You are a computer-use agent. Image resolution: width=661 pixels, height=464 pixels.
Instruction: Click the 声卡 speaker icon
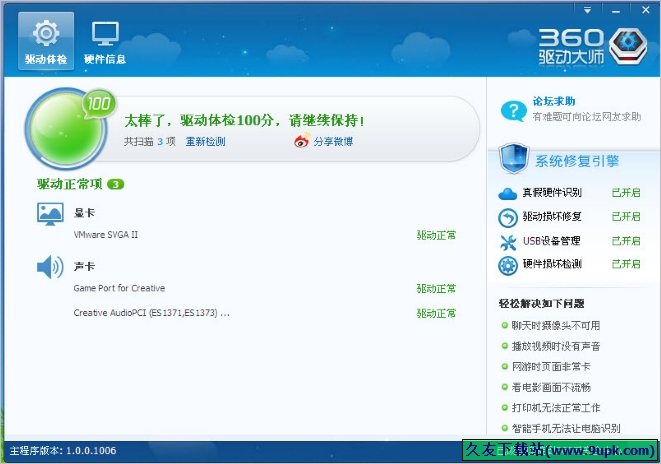click(50, 267)
